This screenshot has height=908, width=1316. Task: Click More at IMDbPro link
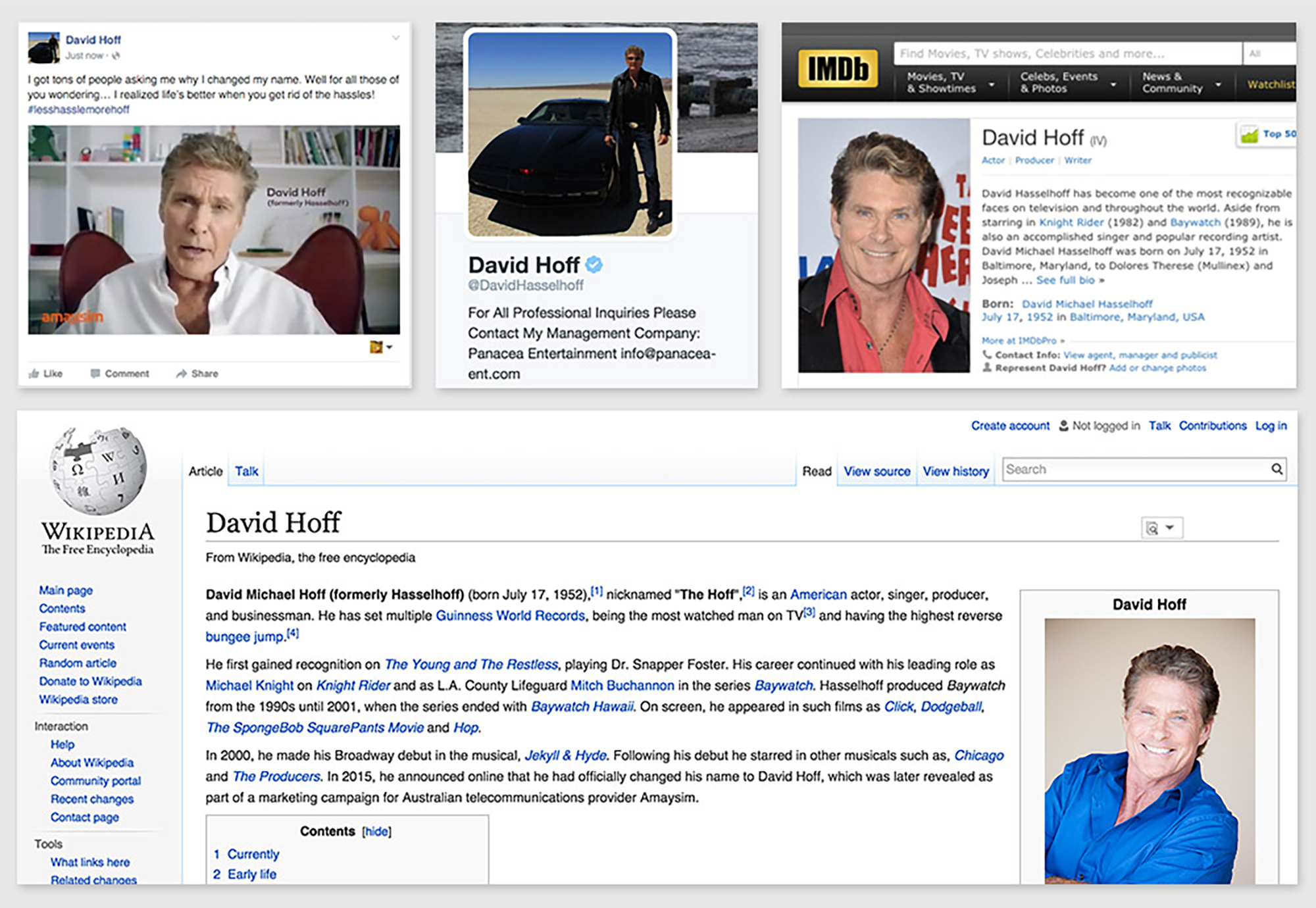tap(1023, 341)
